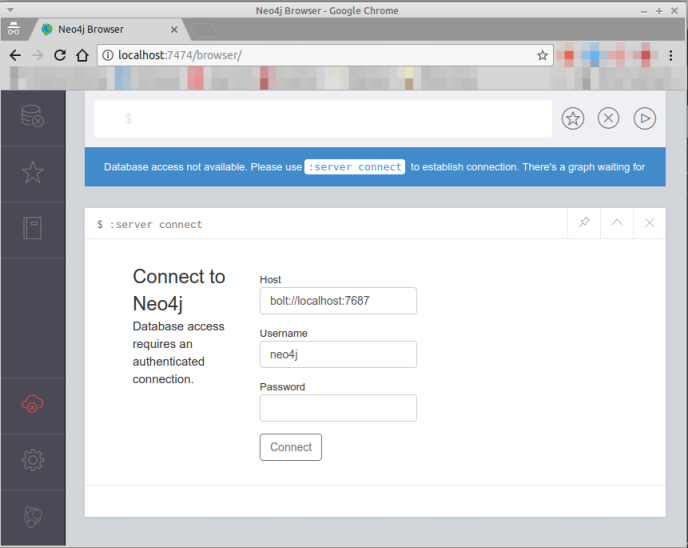The width and height of the screenshot is (688, 548).
Task: Focus the Host input field
Action: [338, 301]
